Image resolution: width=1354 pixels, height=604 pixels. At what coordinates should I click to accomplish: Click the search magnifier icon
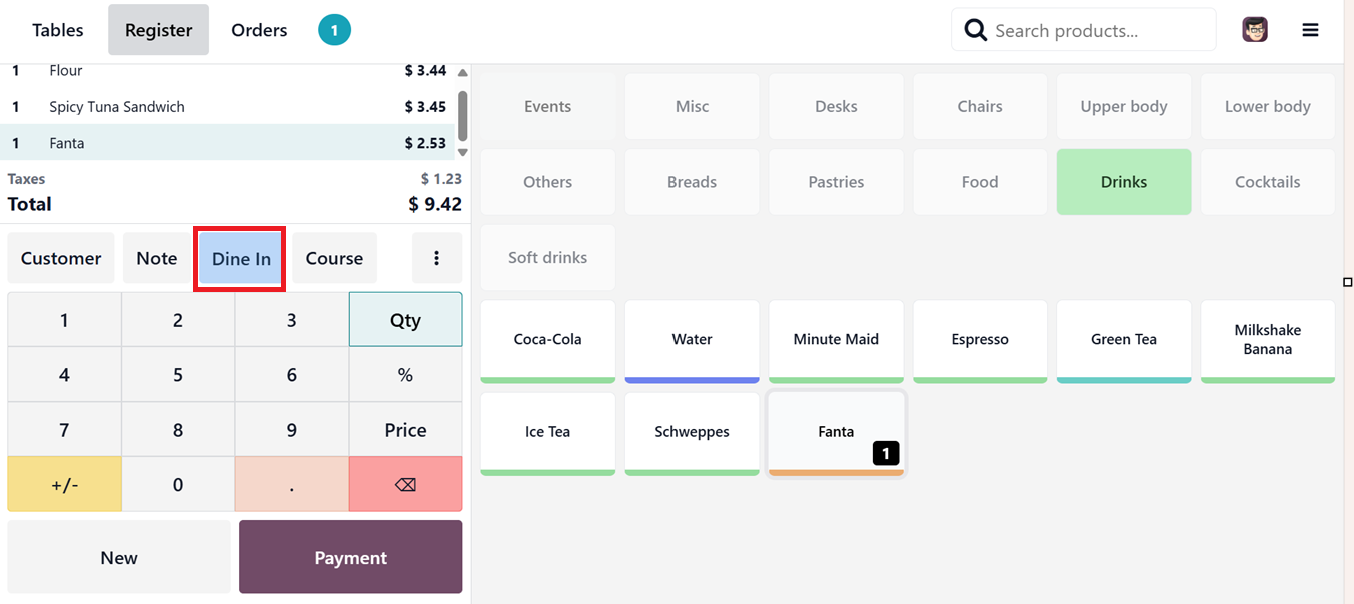(975, 30)
